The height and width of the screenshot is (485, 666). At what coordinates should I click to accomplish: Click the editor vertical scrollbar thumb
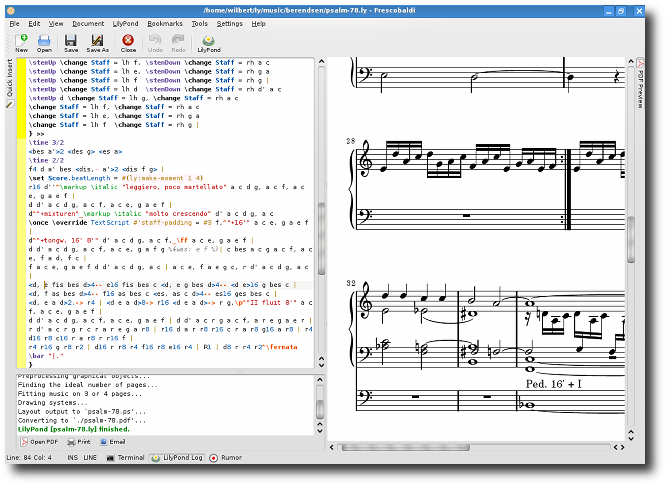tap(321, 239)
